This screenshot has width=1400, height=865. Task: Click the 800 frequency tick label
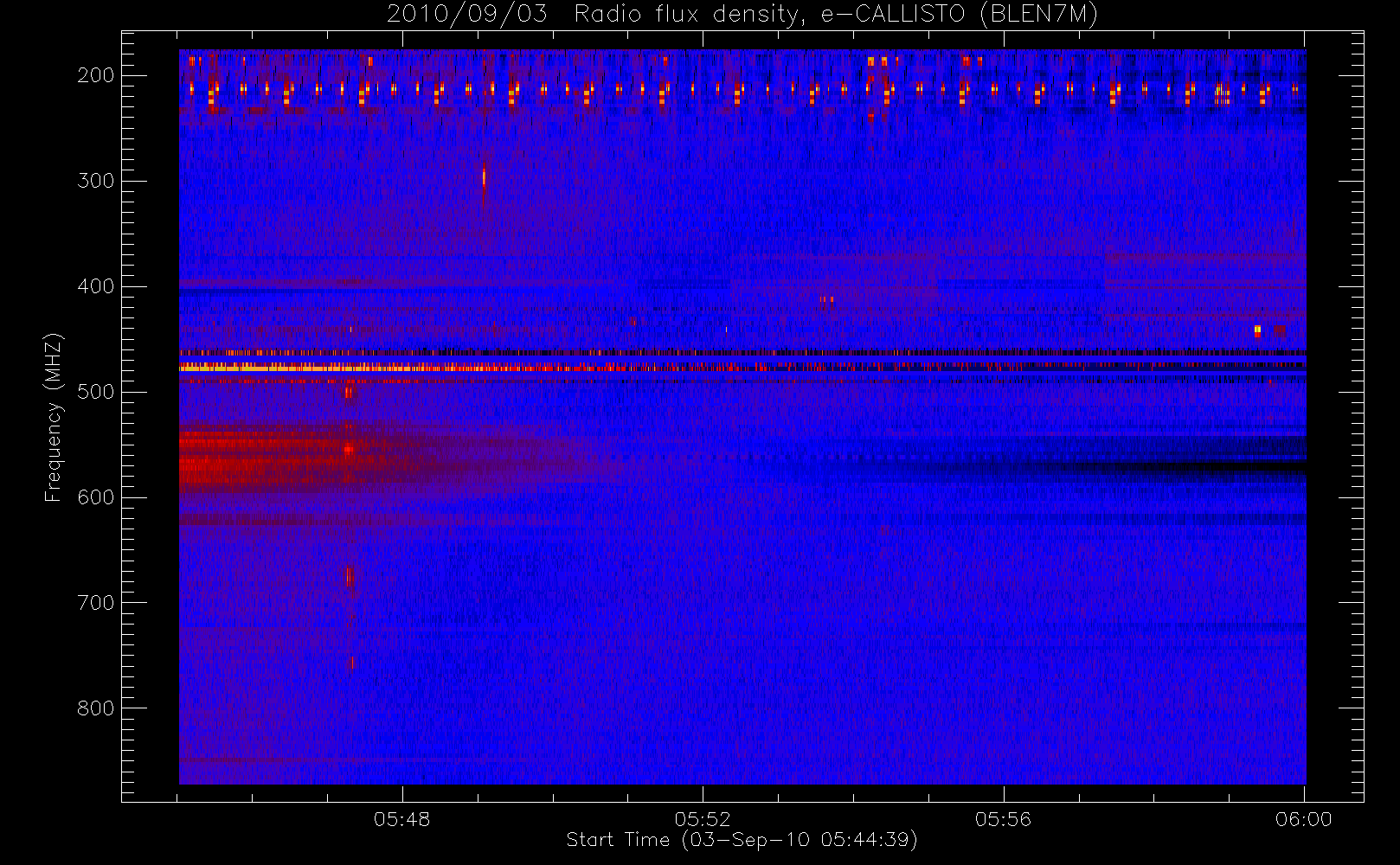click(96, 708)
